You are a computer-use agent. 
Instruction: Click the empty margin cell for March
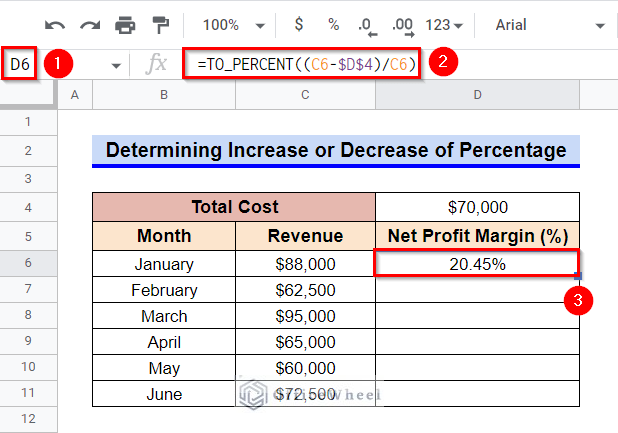click(x=478, y=316)
